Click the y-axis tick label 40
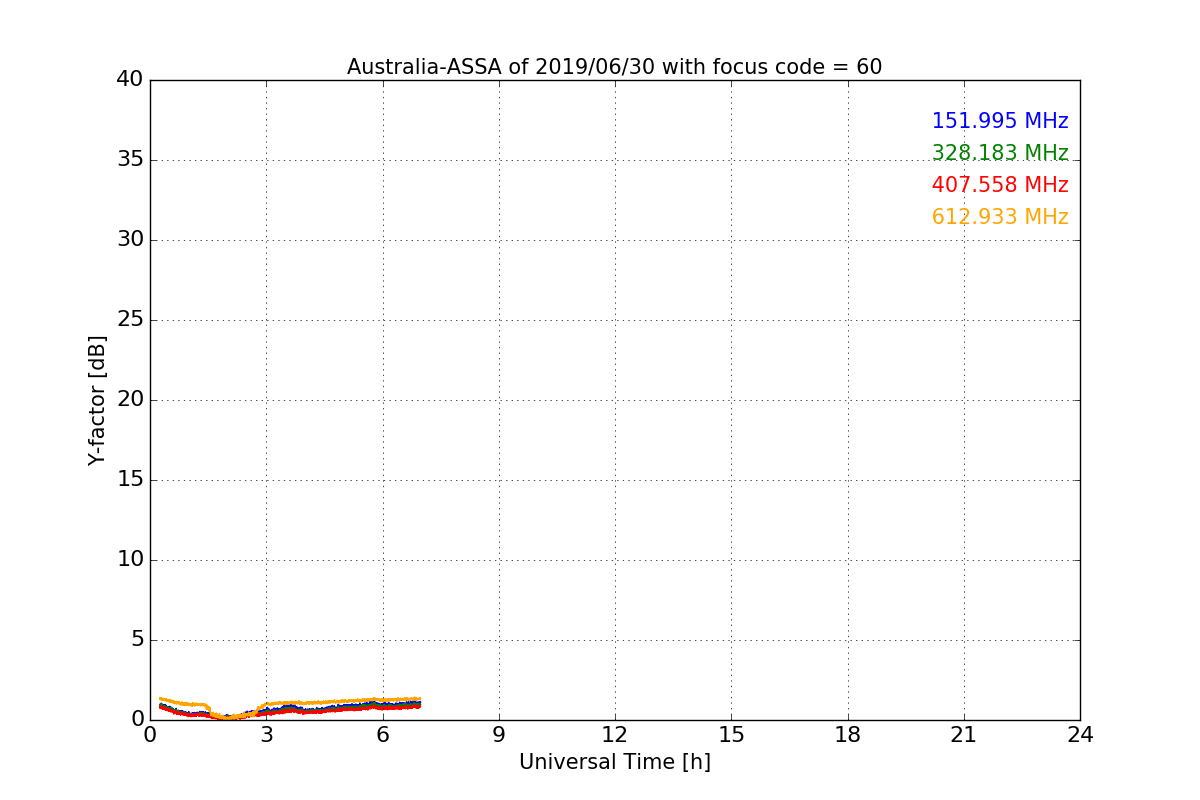 click(130, 80)
